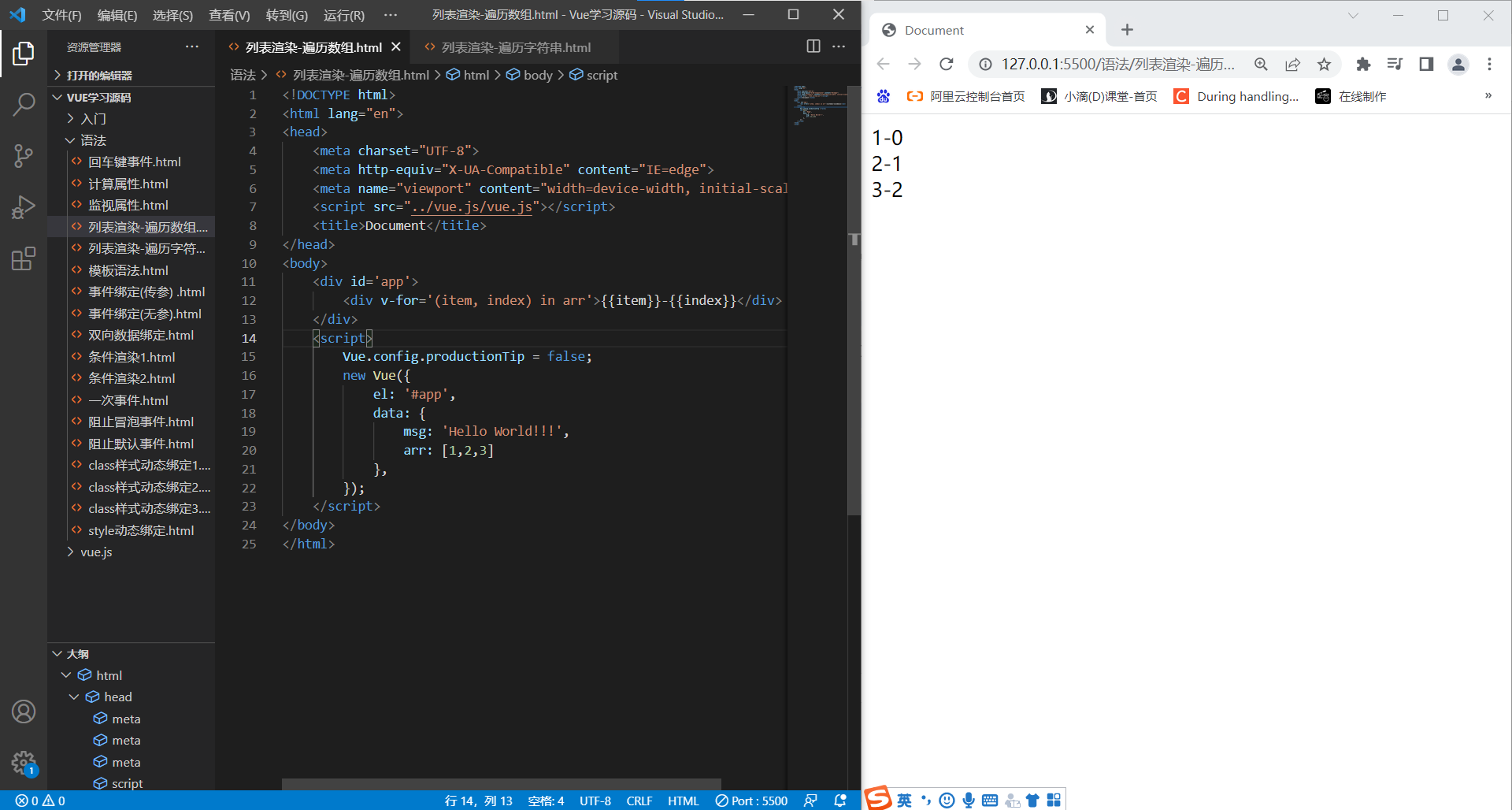
Task: Collapse the VUE学习源码 folder section
Action: pyautogui.click(x=131, y=97)
